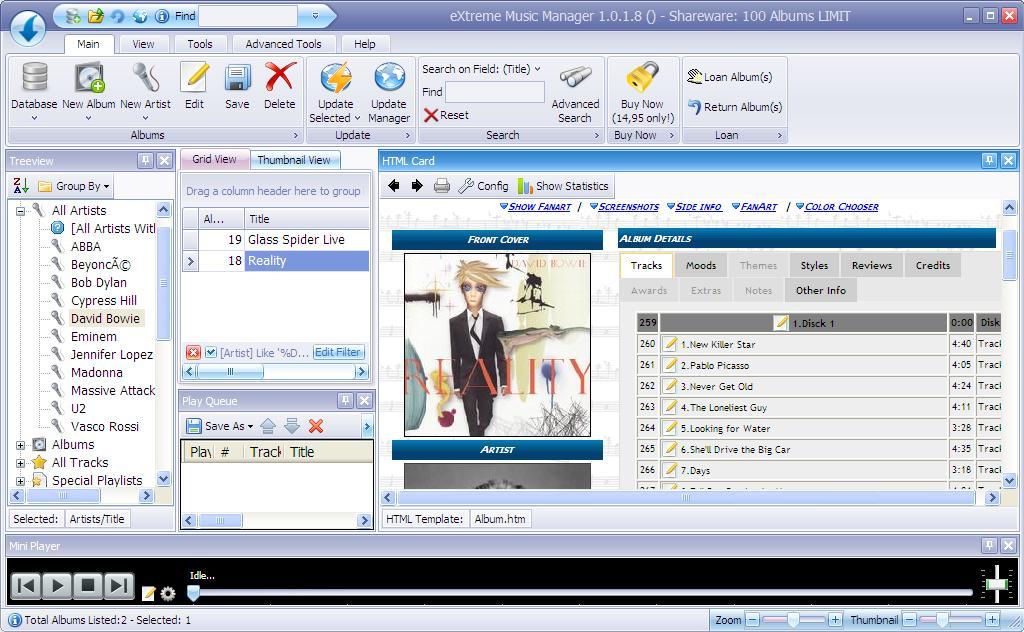
Task: Select David Bowie in the Treeview
Action: 109,318
